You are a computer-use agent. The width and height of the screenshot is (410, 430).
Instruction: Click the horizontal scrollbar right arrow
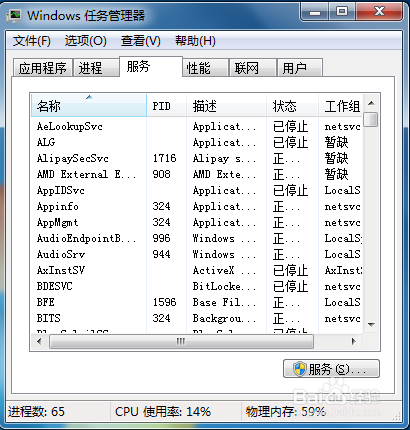[x=354, y=341]
